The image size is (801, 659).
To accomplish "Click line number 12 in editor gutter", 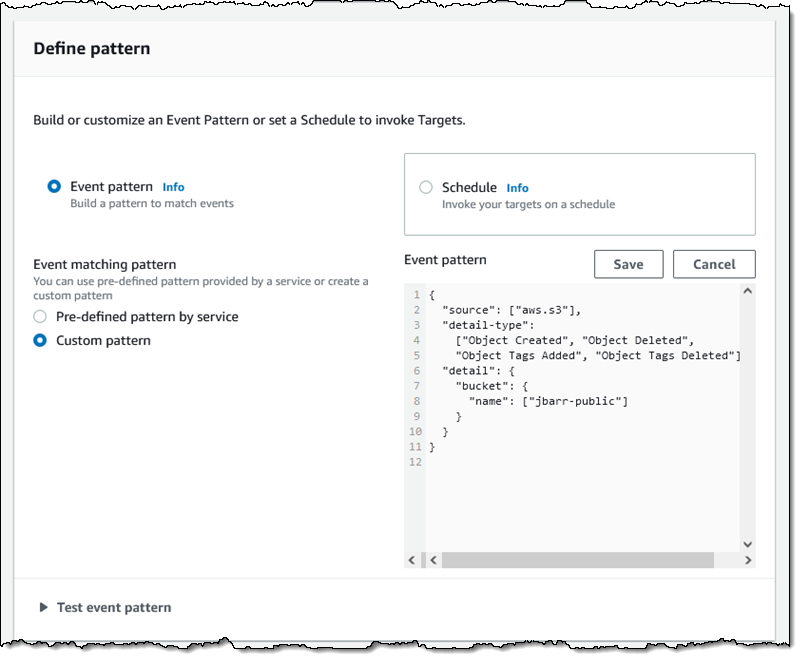I will (415, 462).
